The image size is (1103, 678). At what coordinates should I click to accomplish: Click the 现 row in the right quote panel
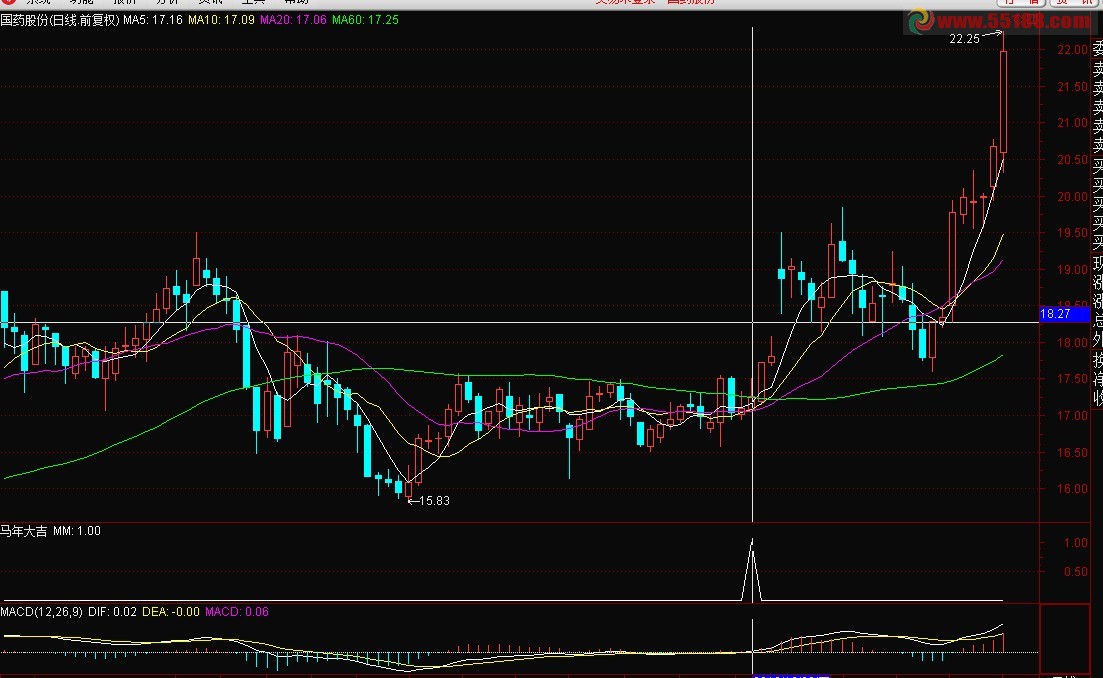pyautogui.click(x=1097, y=264)
